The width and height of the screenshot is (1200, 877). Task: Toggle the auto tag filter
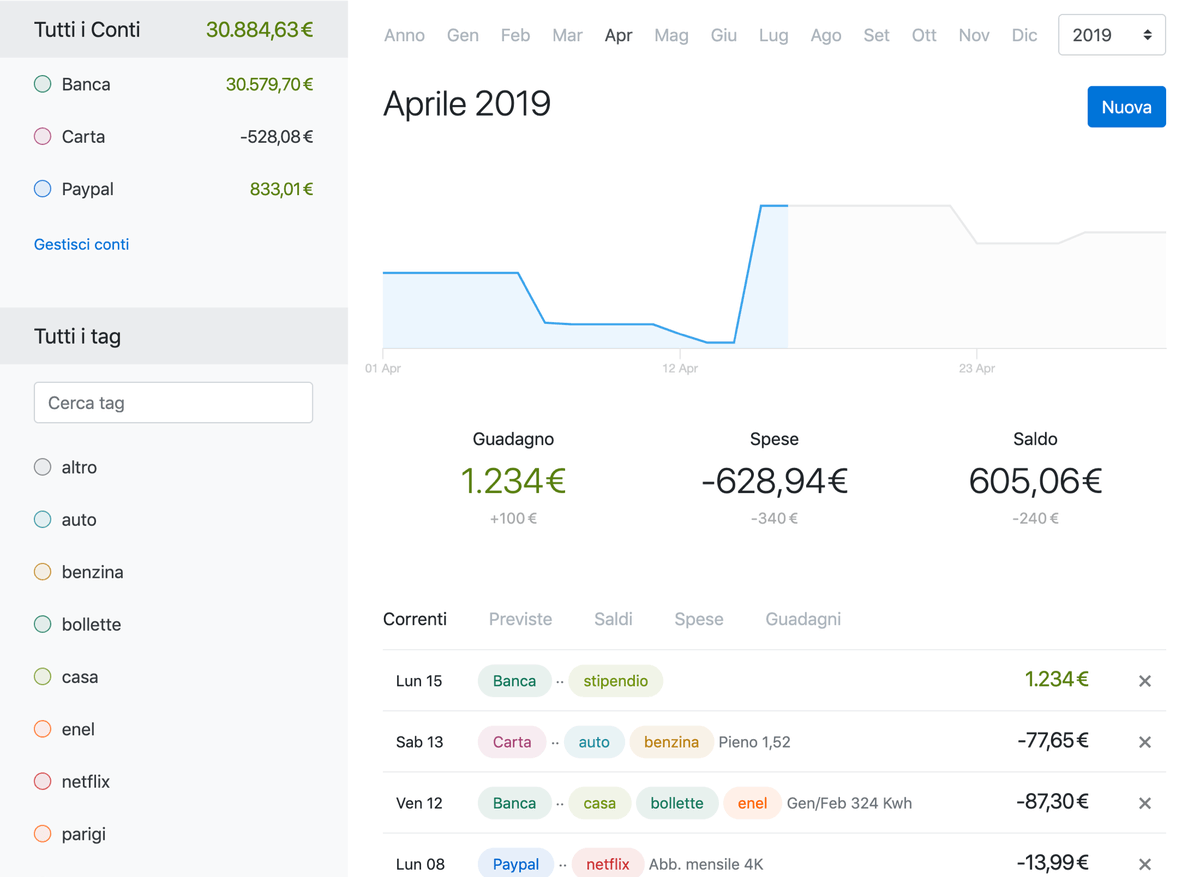(42, 519)
